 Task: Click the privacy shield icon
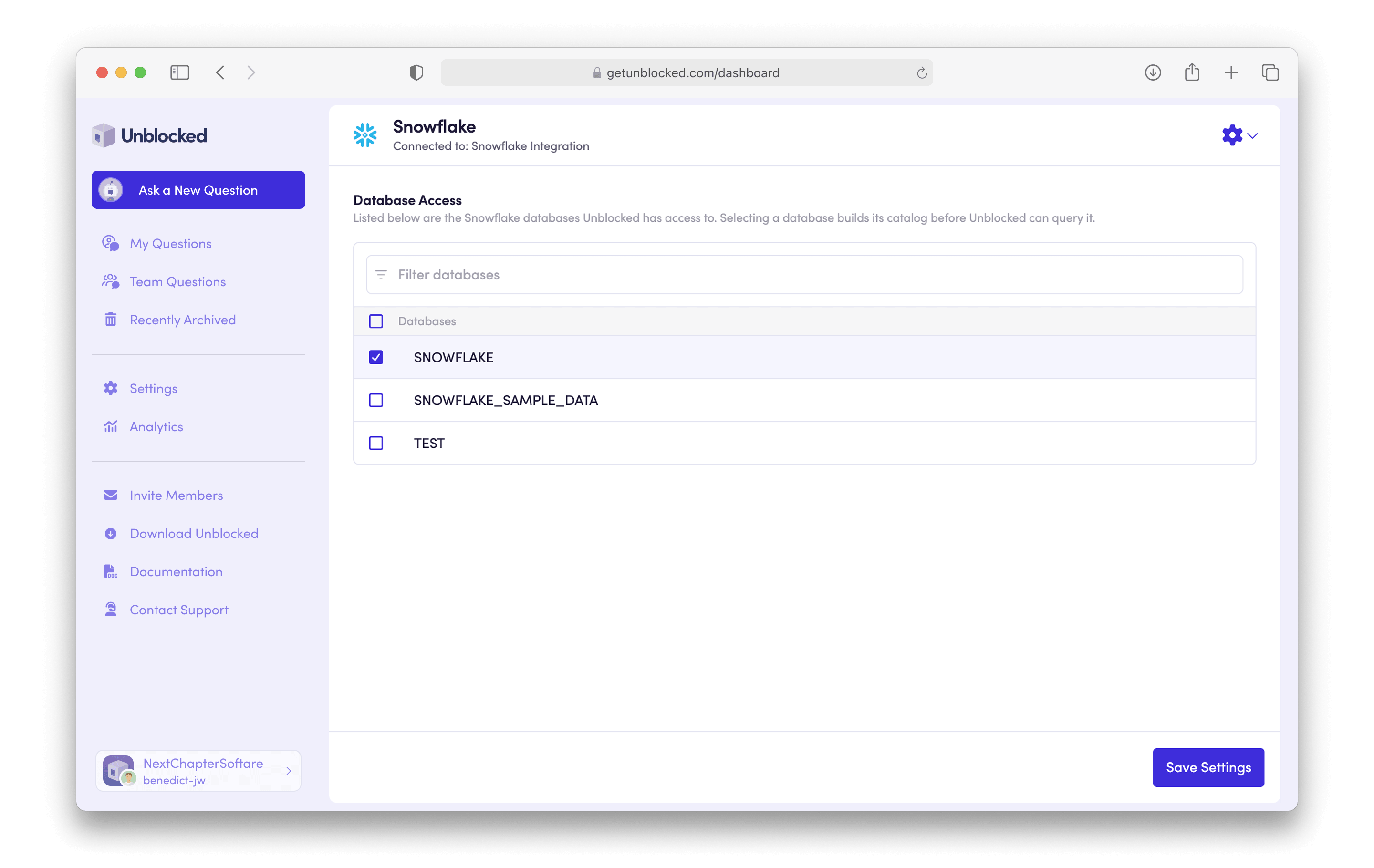point(416,72)
